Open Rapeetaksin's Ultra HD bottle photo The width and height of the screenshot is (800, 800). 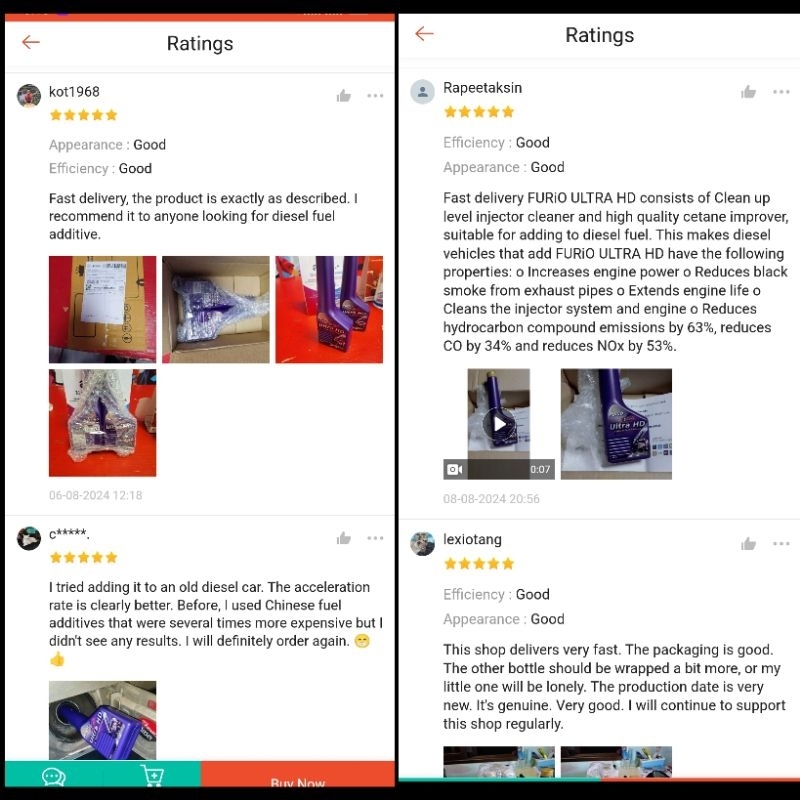coord(616,424)
